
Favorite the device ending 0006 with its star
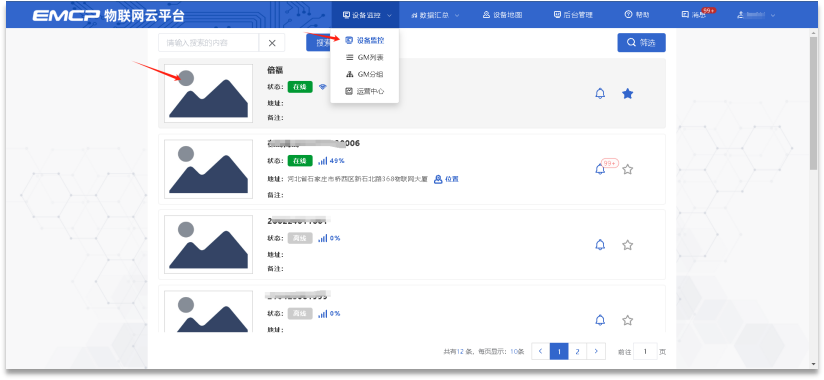[627, 169]
